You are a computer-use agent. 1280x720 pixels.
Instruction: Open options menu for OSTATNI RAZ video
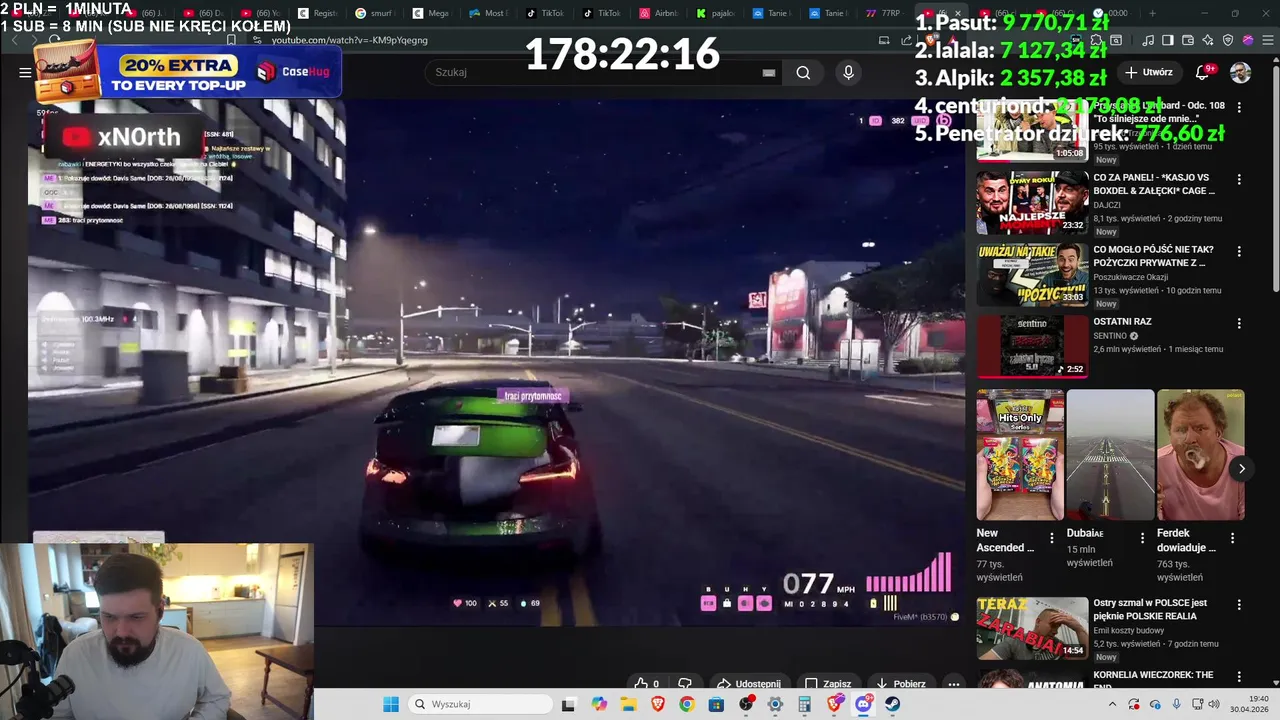pyautogui.click(x=1239, y=323)
